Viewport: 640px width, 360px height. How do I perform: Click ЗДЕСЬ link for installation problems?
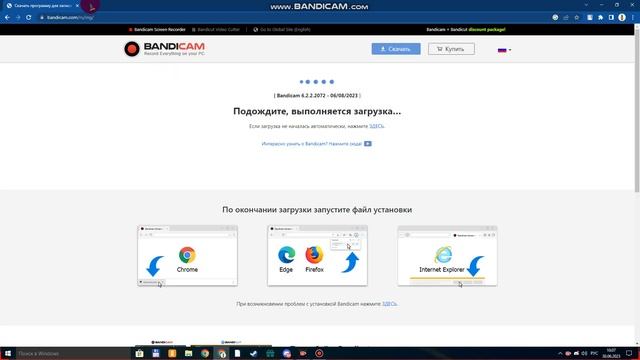point(389,304)
